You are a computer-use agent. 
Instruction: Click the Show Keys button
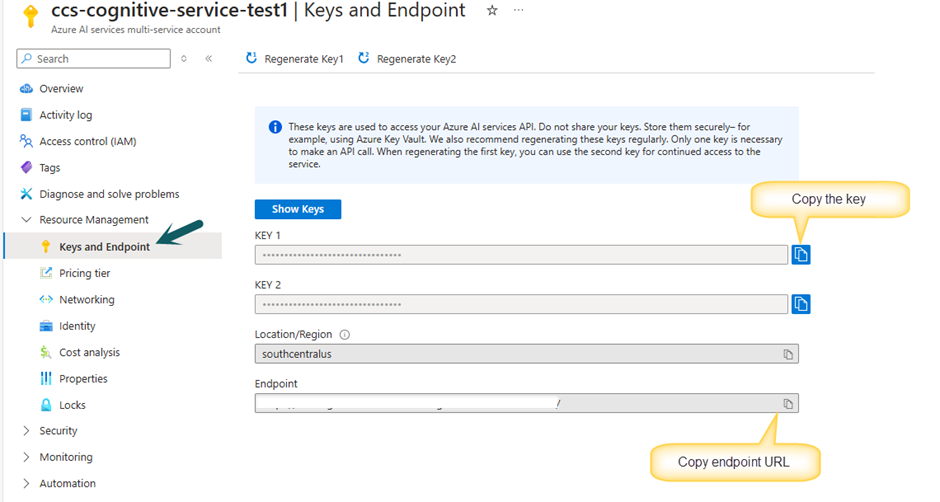click(x=298, y=209)
